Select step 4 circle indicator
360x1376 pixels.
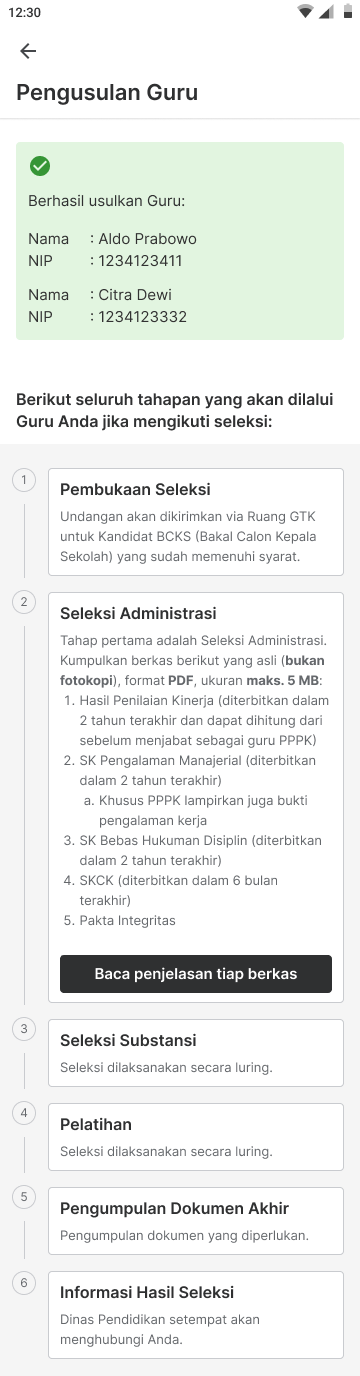point(24,1113)
